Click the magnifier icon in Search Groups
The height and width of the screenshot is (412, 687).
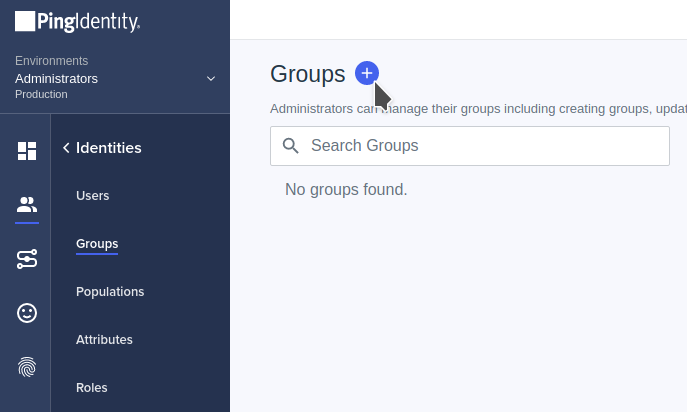[290, 146]
